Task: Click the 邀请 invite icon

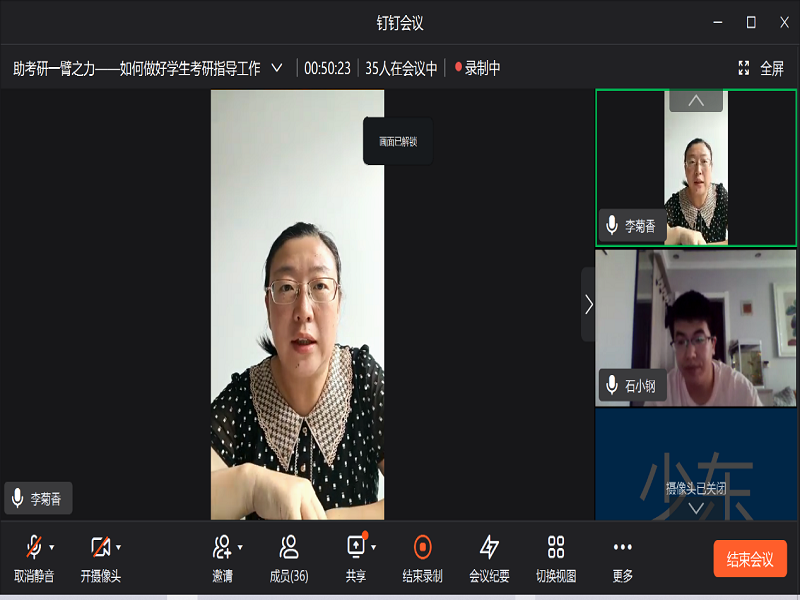Action: point(222,547)
